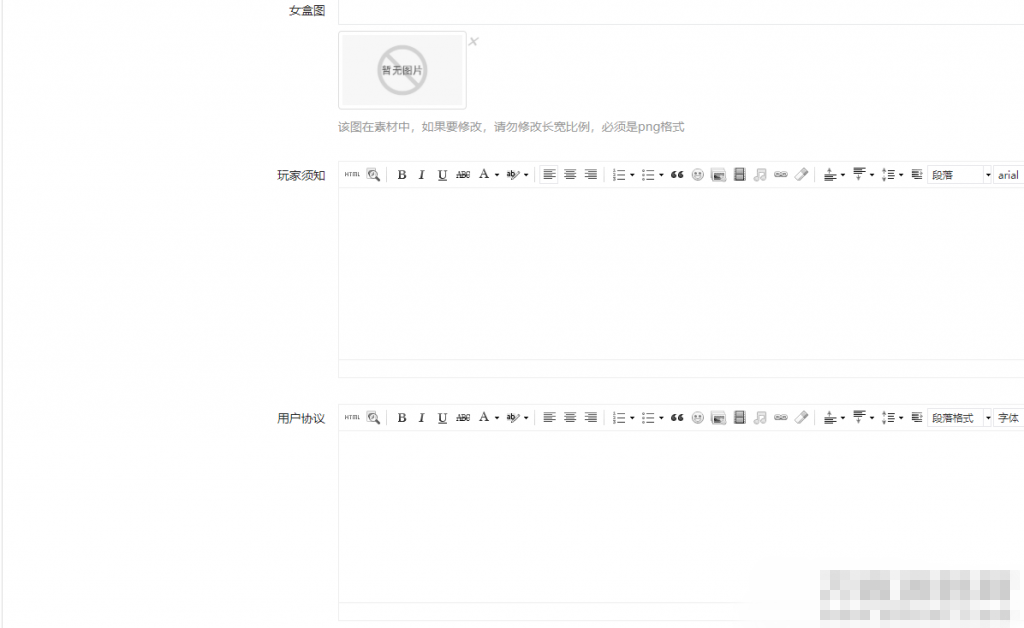Toggle italic in 用户协议 editor
This screenshot has width=1024, height=628.
pos(422,417)
